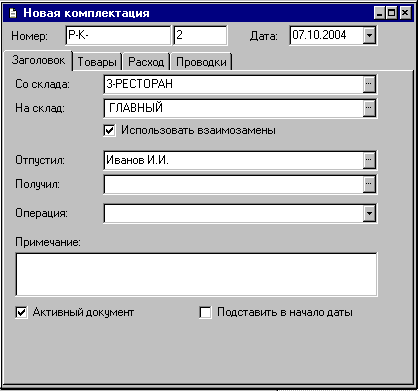
Task: Switch to the Товары tab
Action: [x=97, y=62]
